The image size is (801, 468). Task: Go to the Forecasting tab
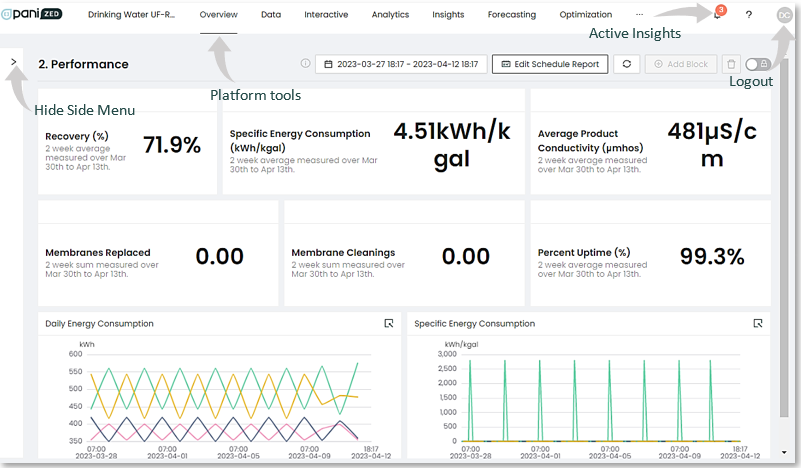pyautogui.click(x=512, y=15)
